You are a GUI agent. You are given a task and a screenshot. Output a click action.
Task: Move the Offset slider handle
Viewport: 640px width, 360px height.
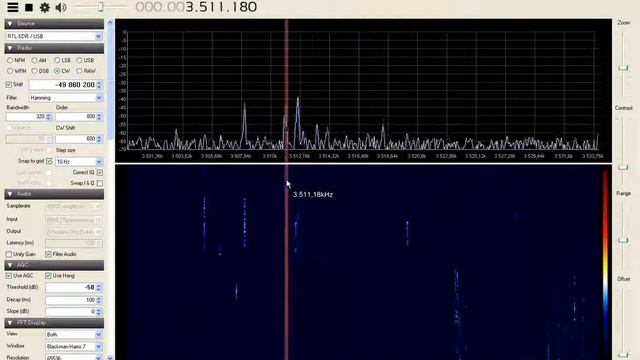click(623, 355)
